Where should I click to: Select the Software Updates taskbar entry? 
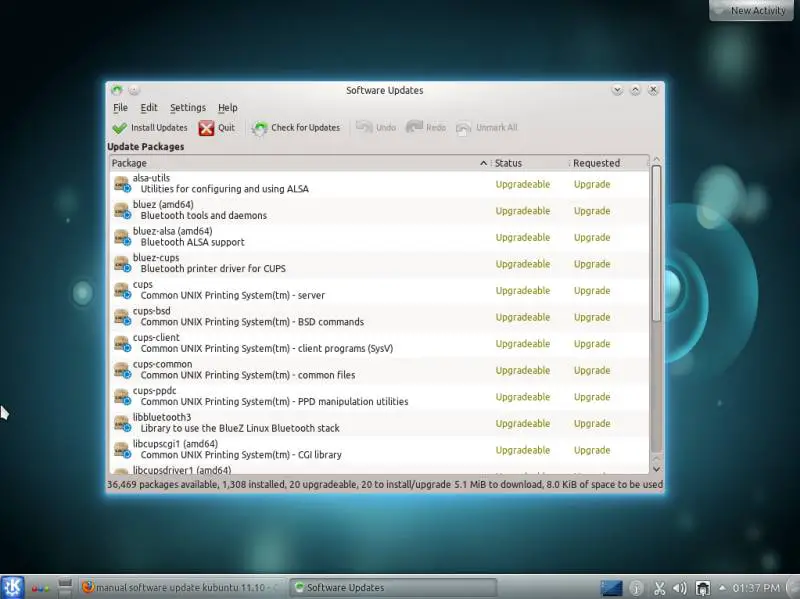coord(393,588)
